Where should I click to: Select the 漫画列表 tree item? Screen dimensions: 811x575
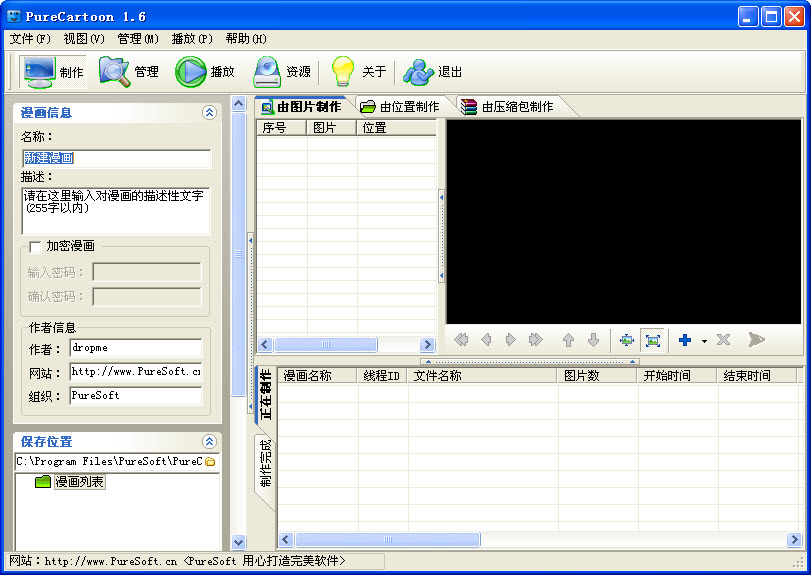[79, 482]
